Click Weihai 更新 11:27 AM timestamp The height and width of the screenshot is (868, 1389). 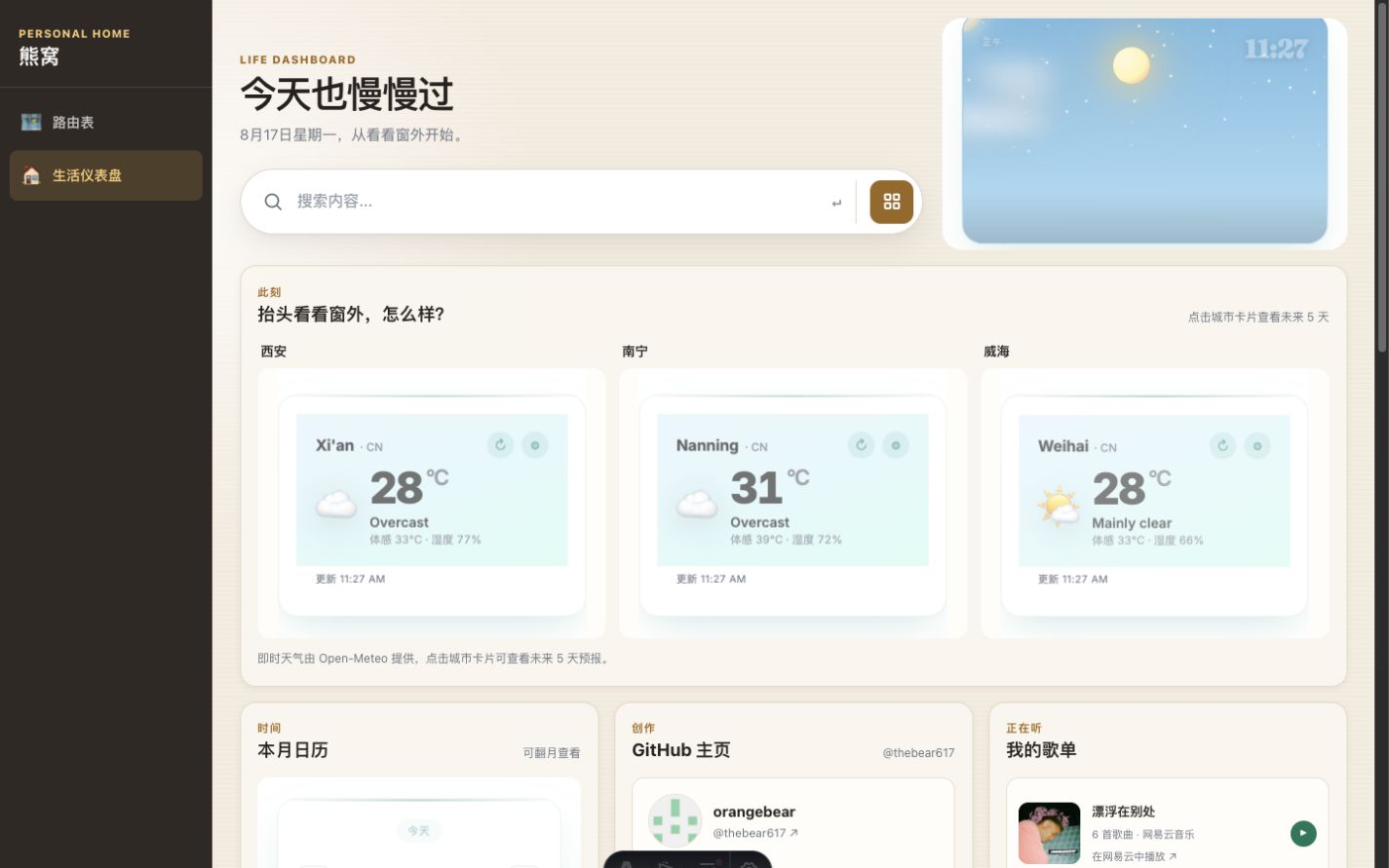(x=1072, y=579)
